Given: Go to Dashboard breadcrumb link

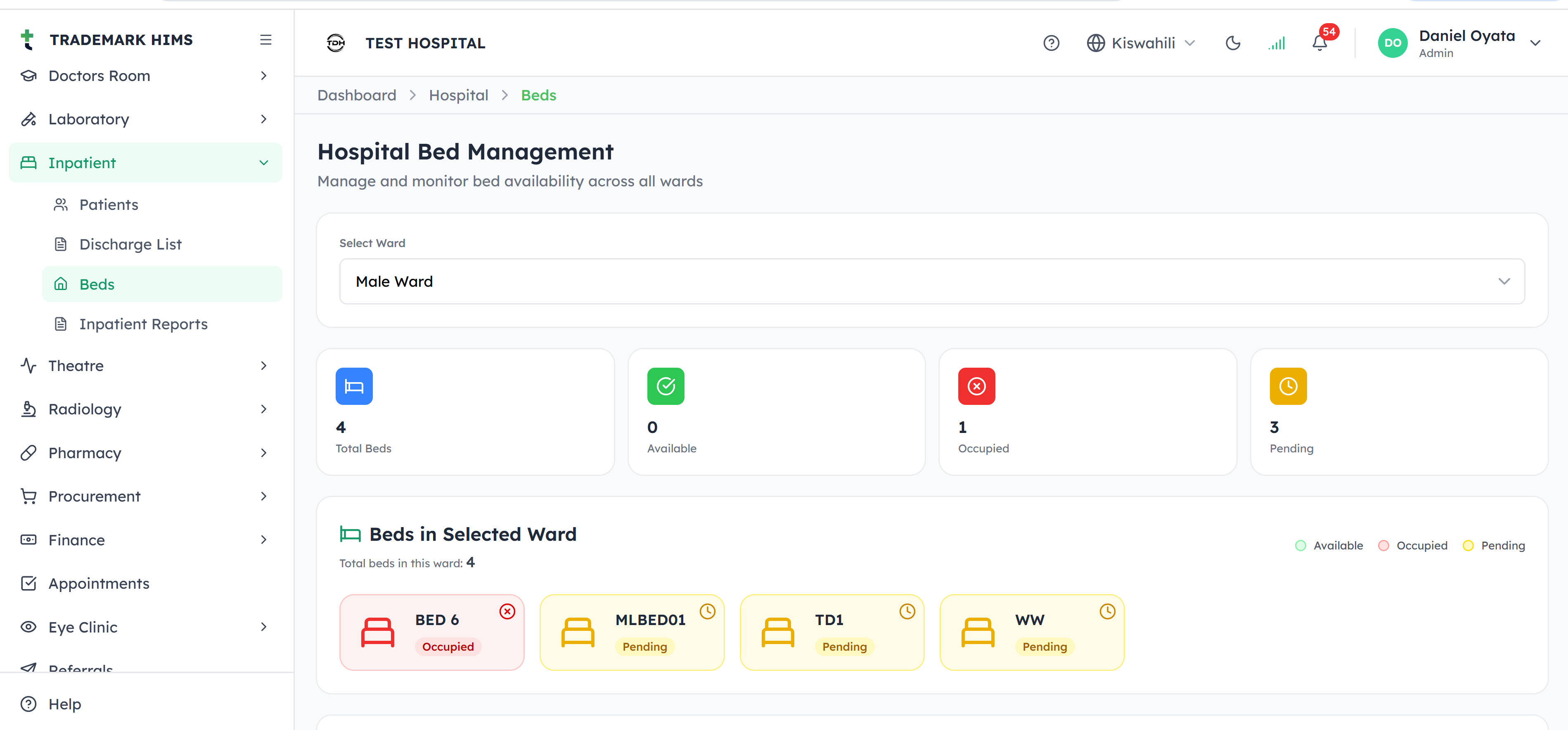Looking at the screenshot, I should (x=357, y=95).
